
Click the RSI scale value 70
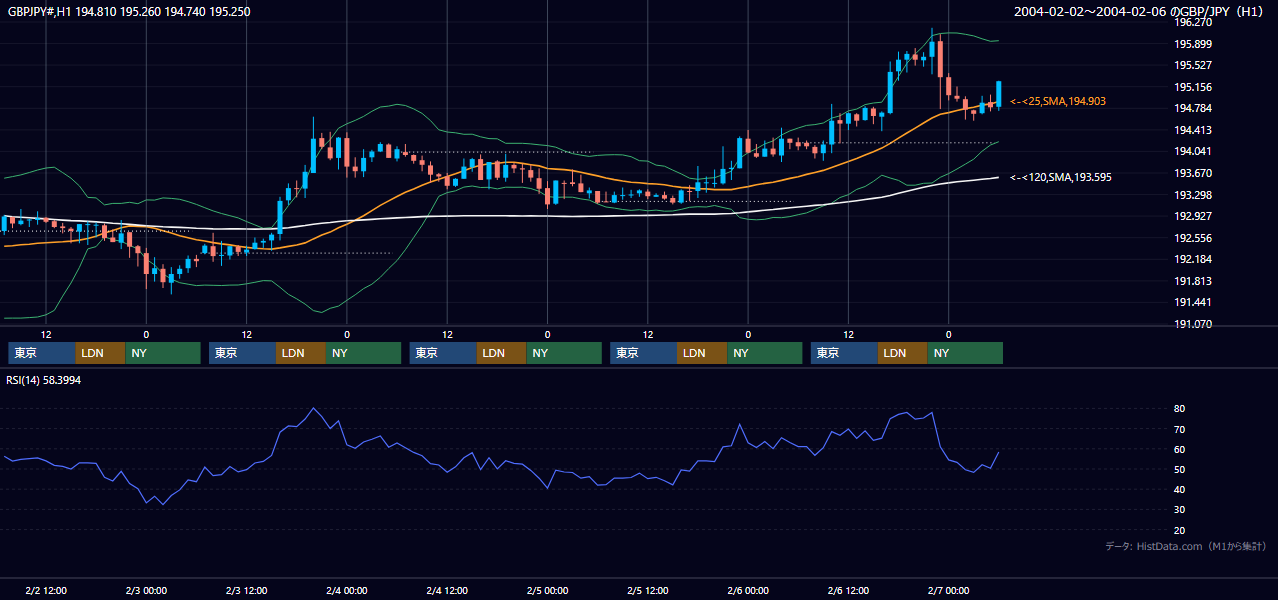1180,429
